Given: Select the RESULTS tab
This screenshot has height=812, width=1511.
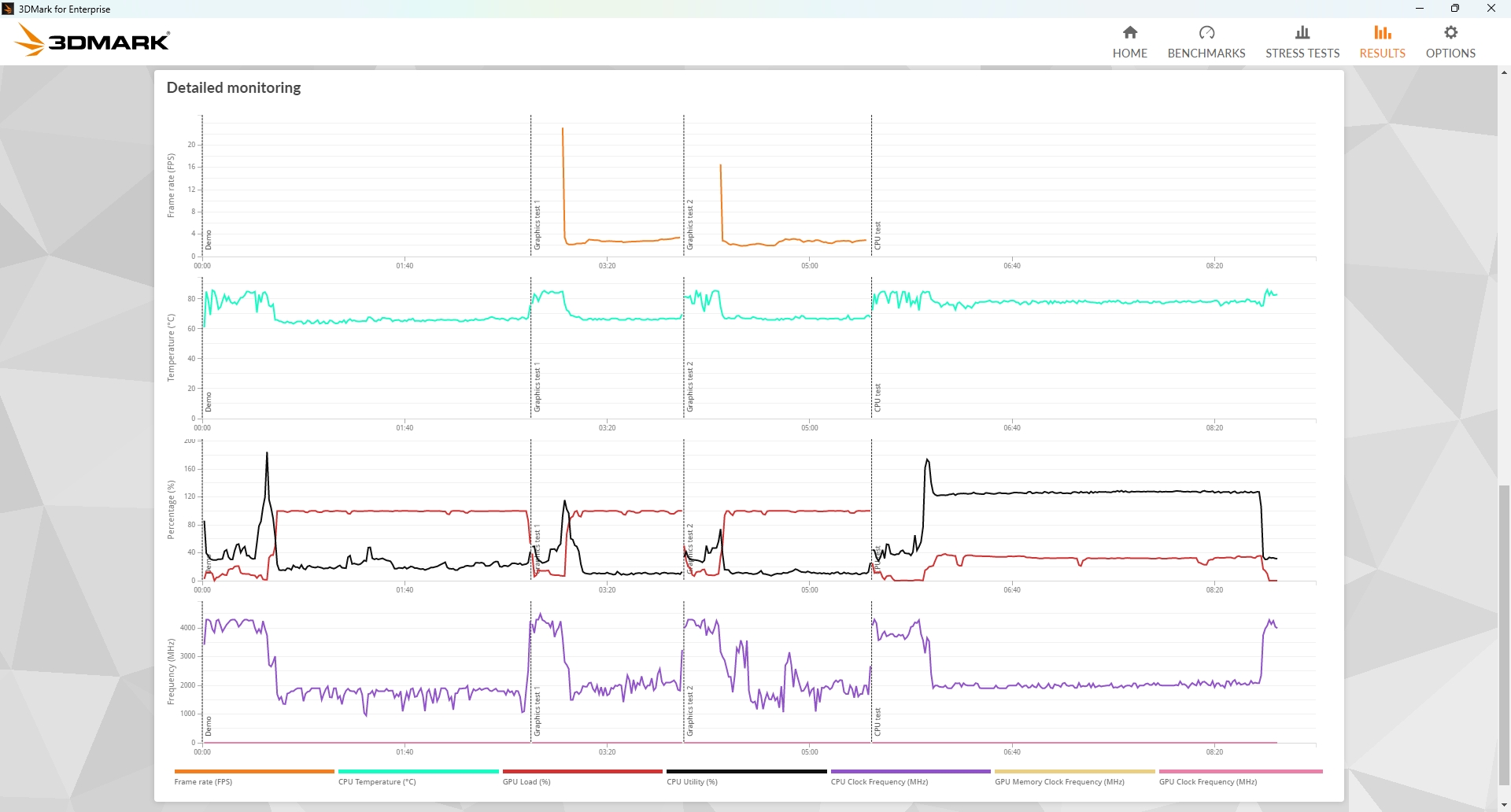Looking at the screenshot, I should click(x=1383, y=42).
